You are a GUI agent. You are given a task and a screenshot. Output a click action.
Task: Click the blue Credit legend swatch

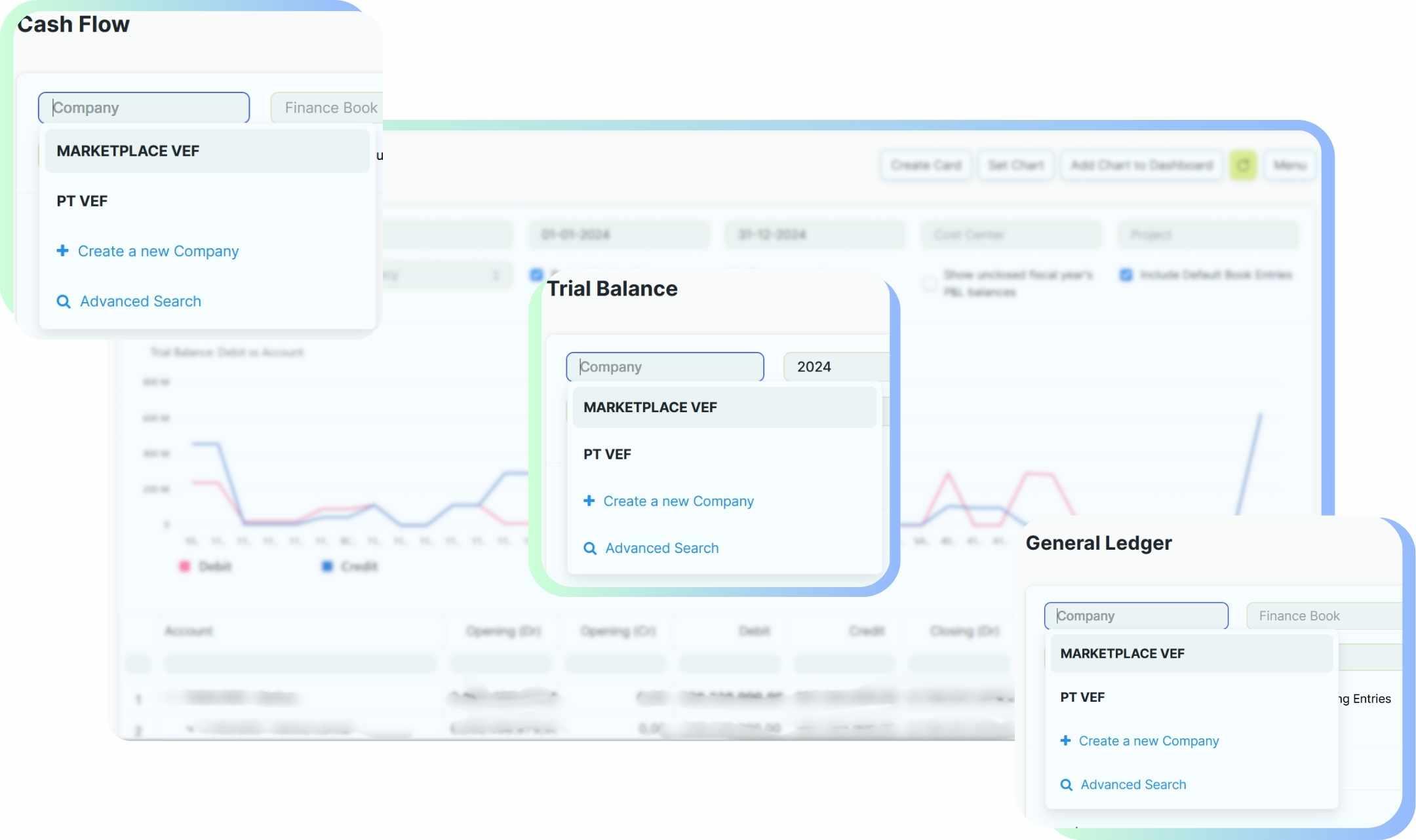click(x=327, y=566)
